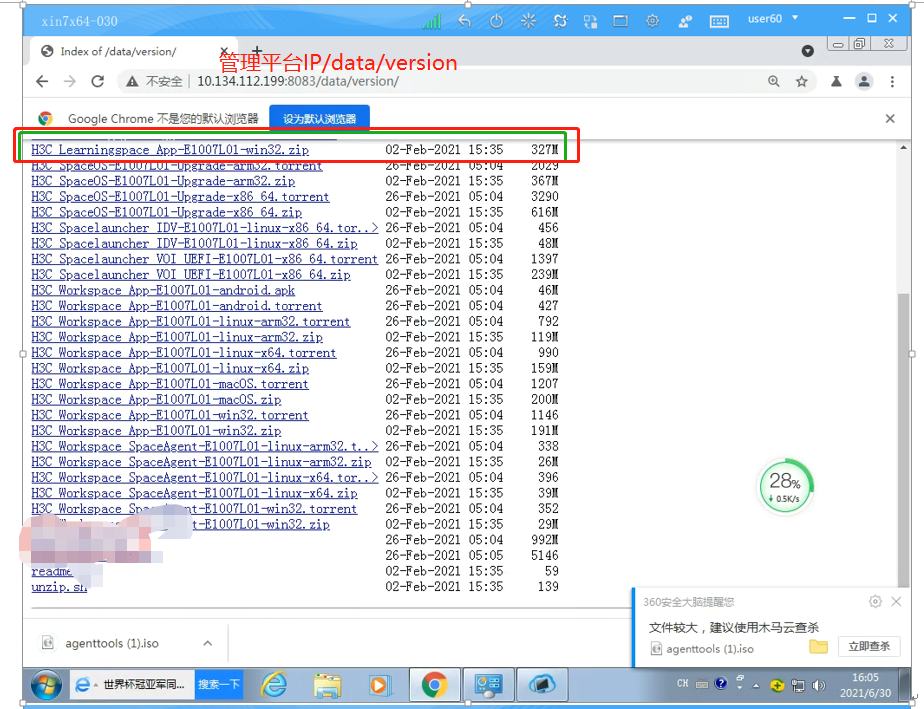Image resolution: width=924 pixels, height=709 pixels.
Task: Open client settings gear icon
Action: (652, 21)
